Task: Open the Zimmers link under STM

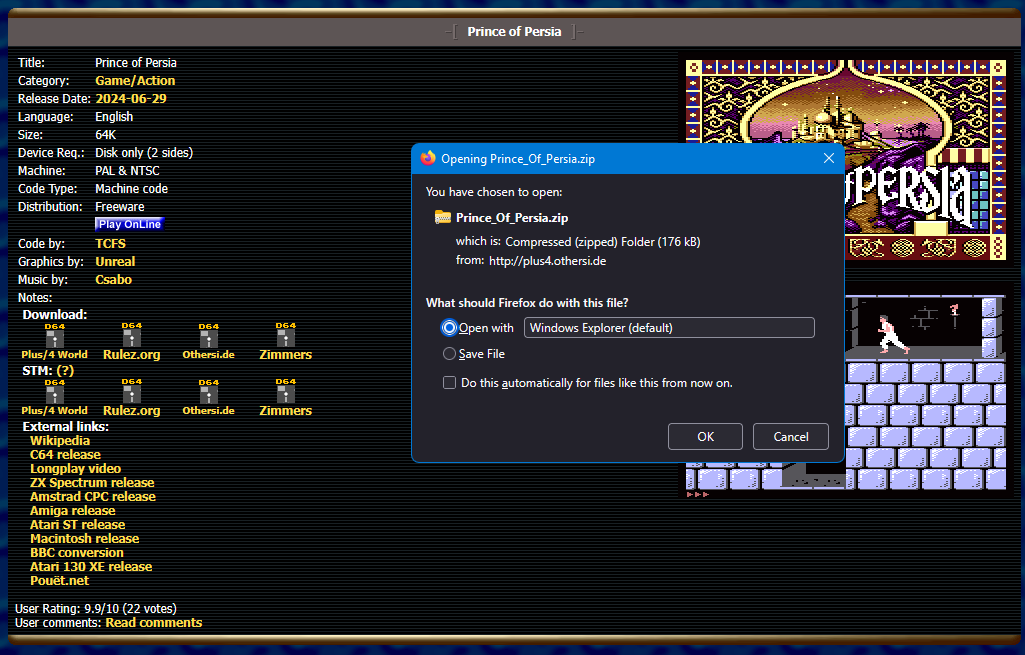Action: click(286, 411)
